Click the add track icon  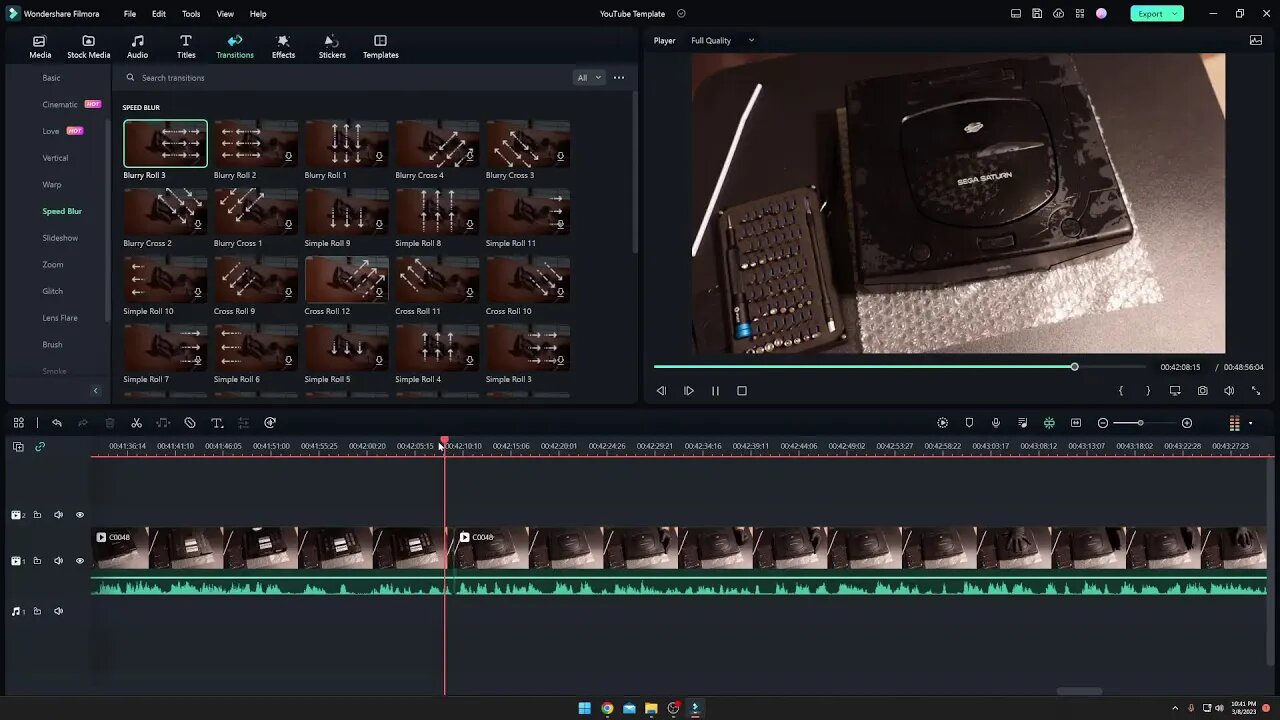[x=18, y=447]
